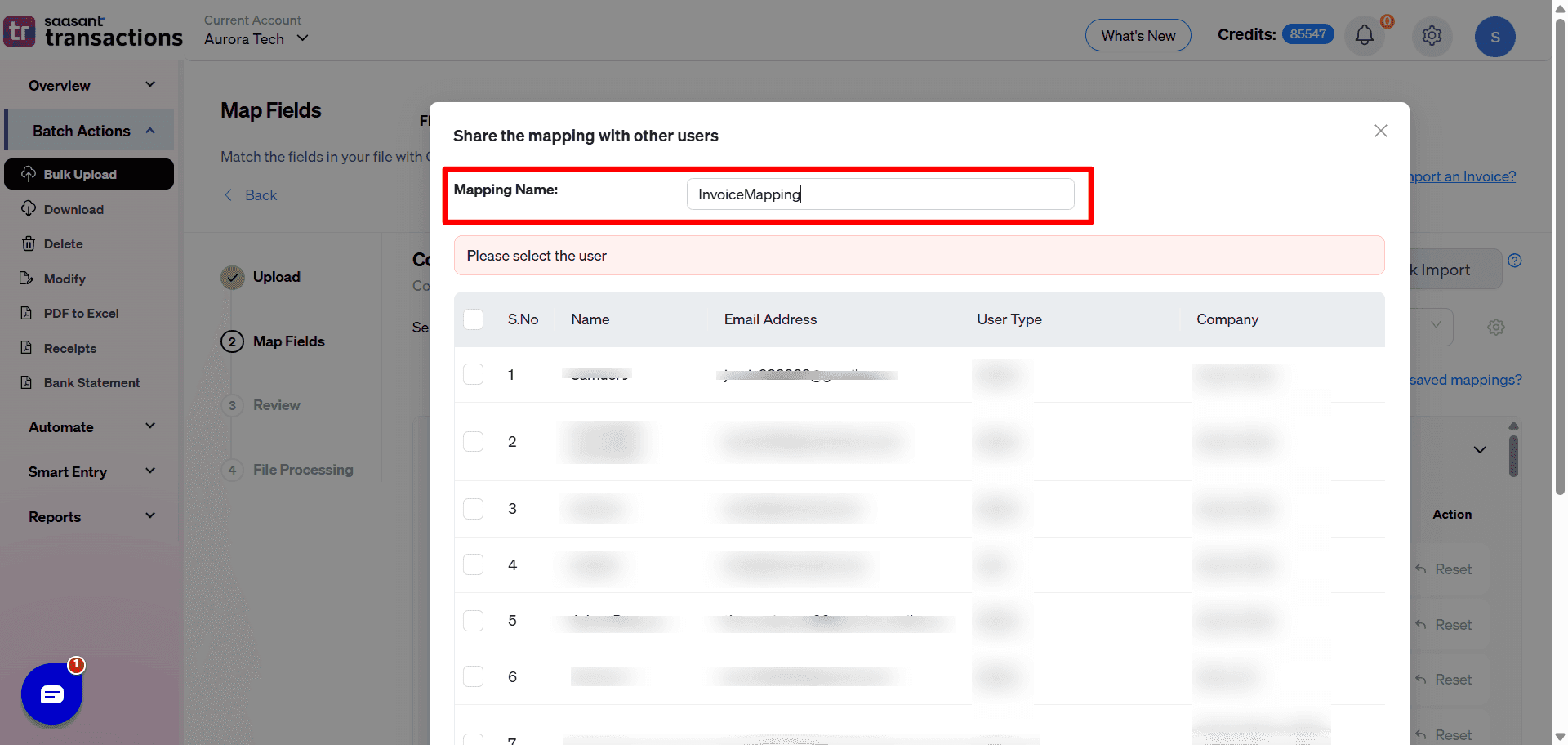Open settings gear in top bar

click(1432, 36)
